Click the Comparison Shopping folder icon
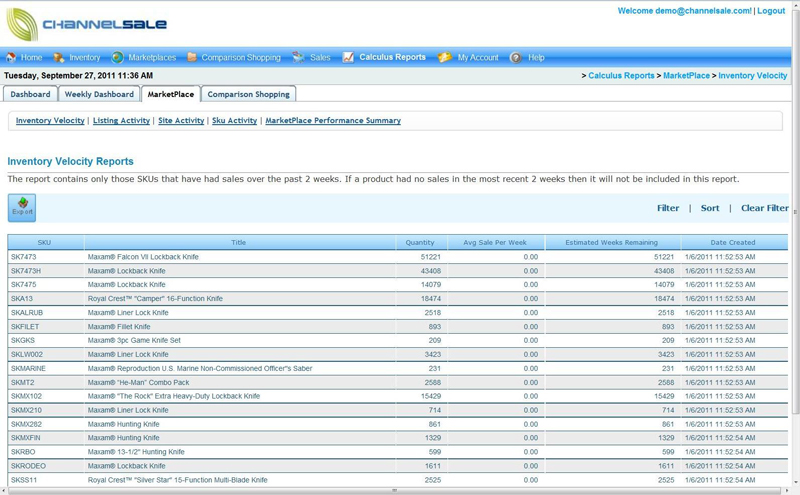This screenshot has width=800, height=495. [x=191, y=58]
